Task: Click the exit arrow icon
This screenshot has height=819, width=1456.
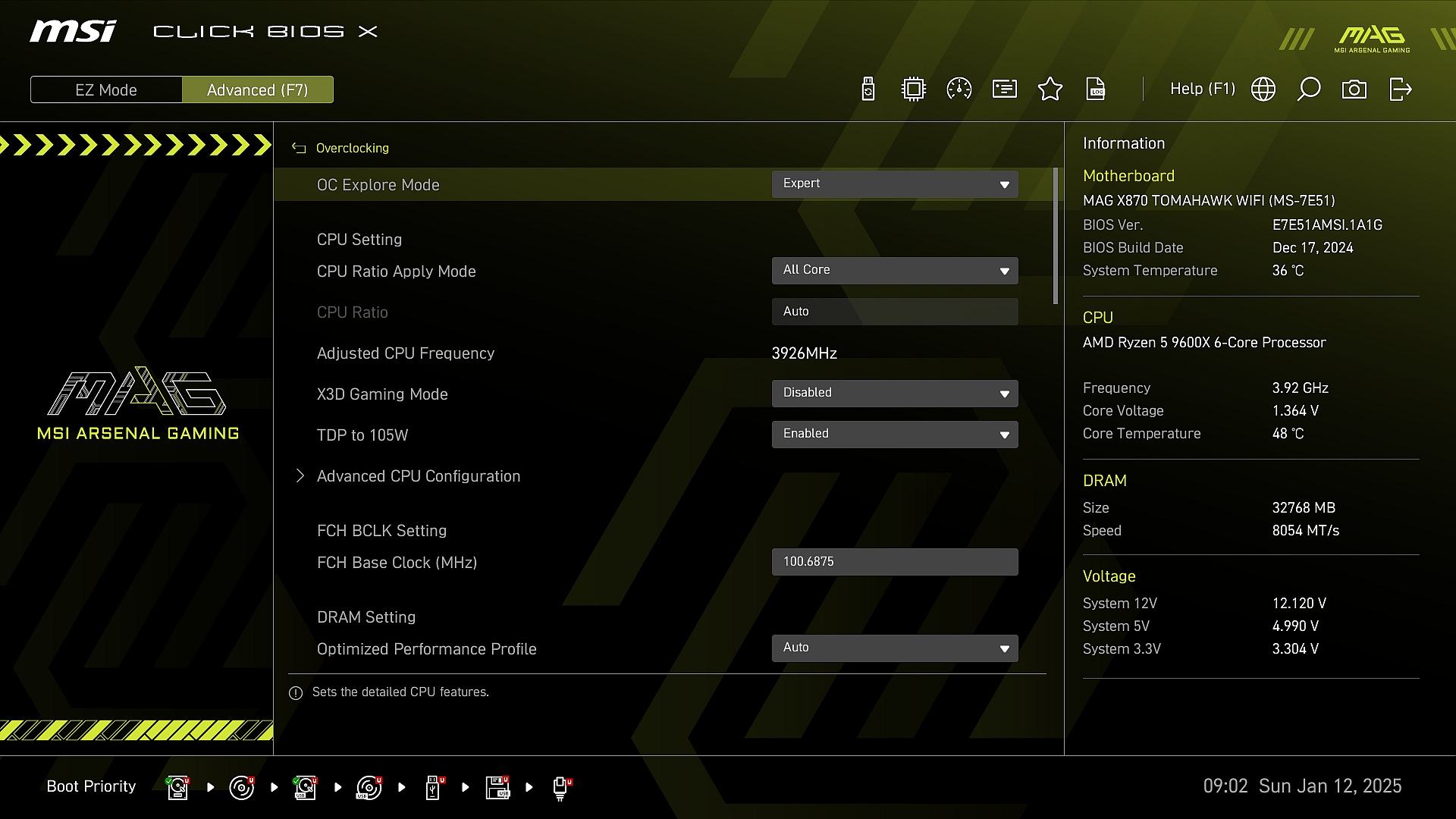Action: (x=1400, y=89)
